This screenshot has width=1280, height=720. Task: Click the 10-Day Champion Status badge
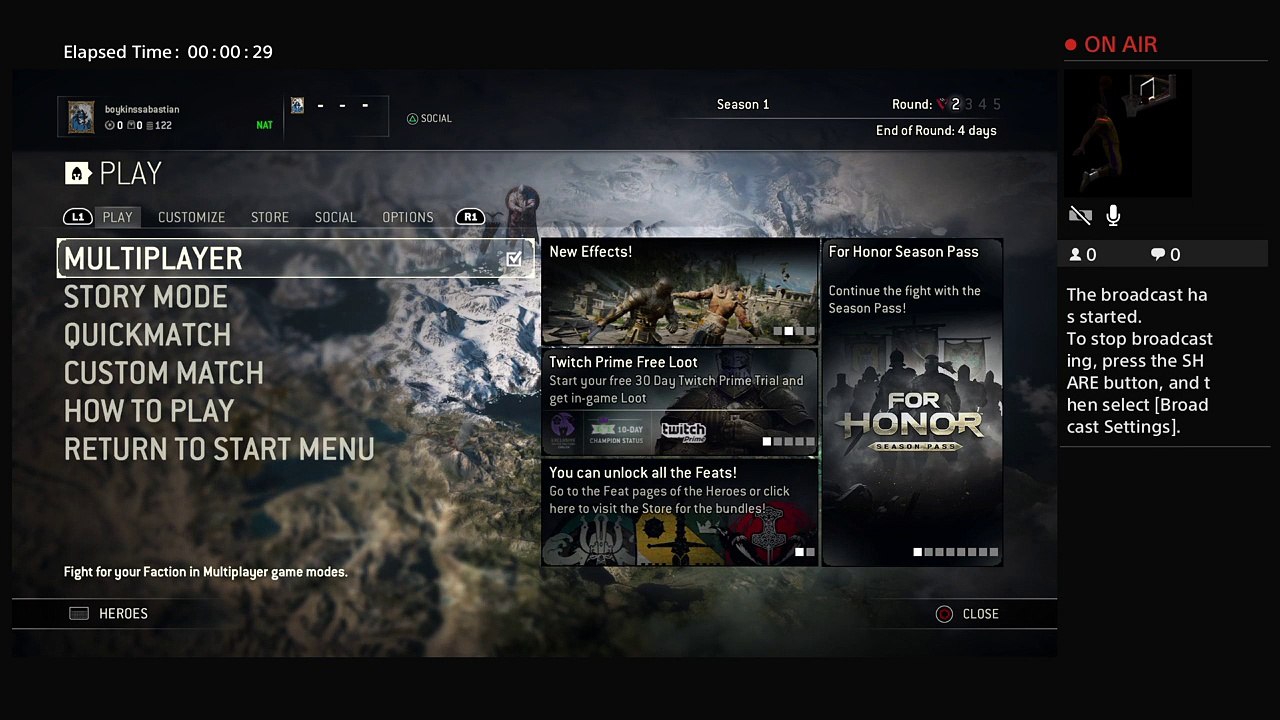click(x=616, y=431)
